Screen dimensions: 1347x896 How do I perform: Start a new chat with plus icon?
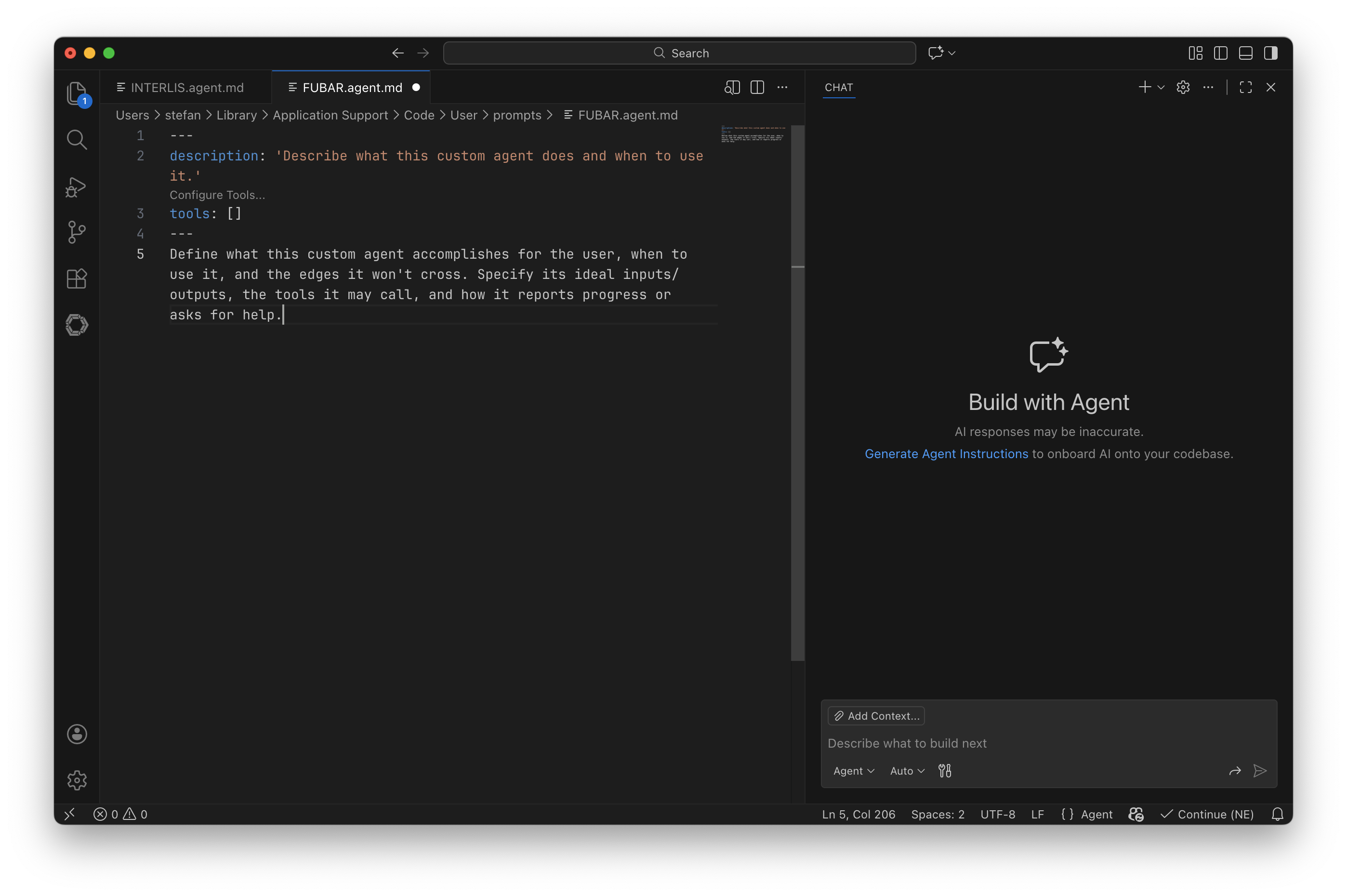tap(1145, 87)
